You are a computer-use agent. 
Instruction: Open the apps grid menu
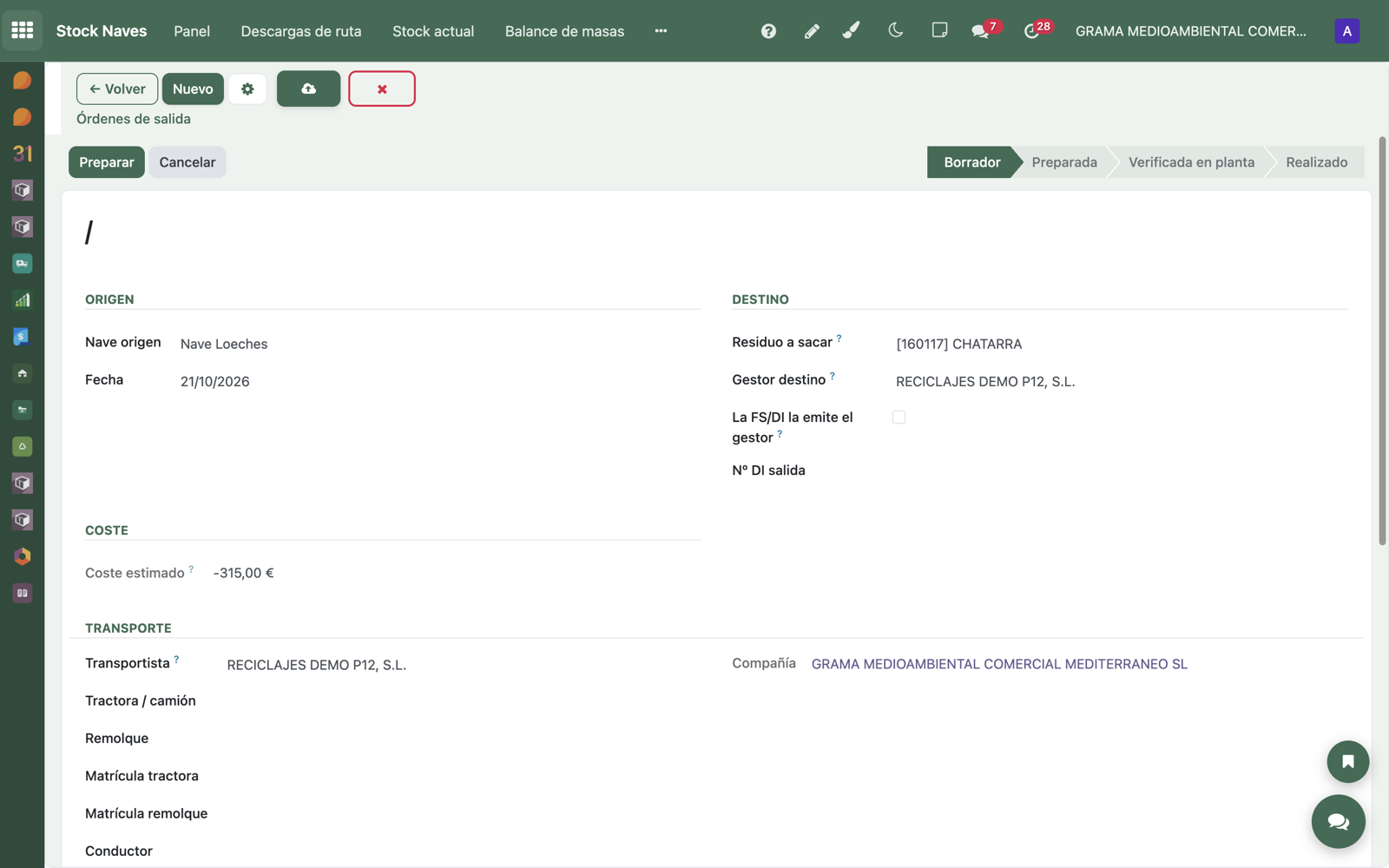(x=23, y=30)
